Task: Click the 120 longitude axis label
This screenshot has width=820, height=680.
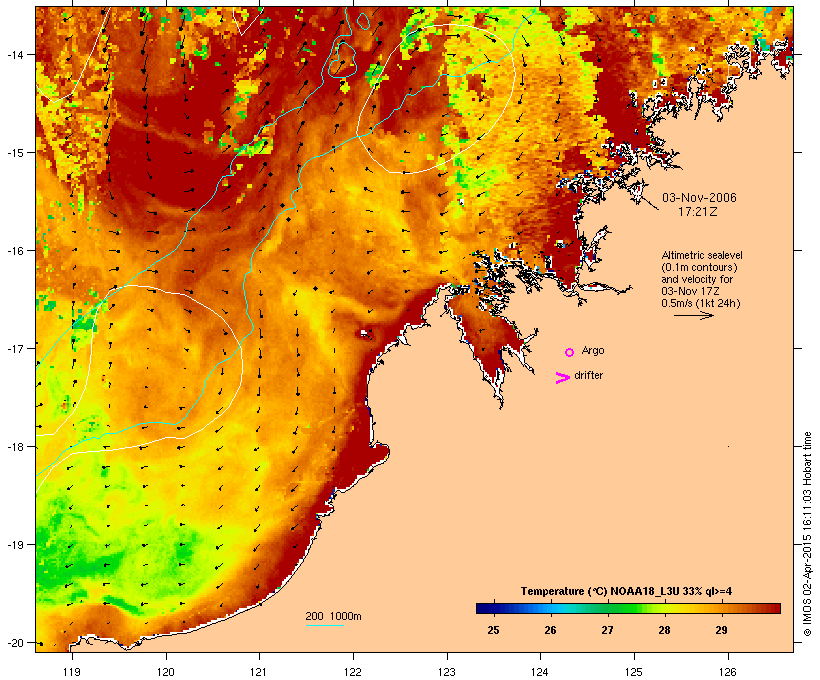Action: pos(166,672)
